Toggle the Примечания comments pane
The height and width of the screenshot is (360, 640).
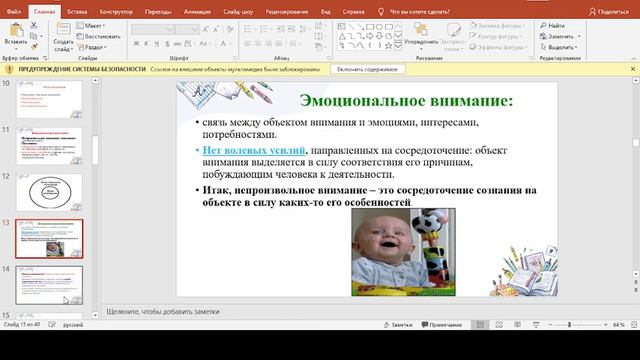point(442,324)
